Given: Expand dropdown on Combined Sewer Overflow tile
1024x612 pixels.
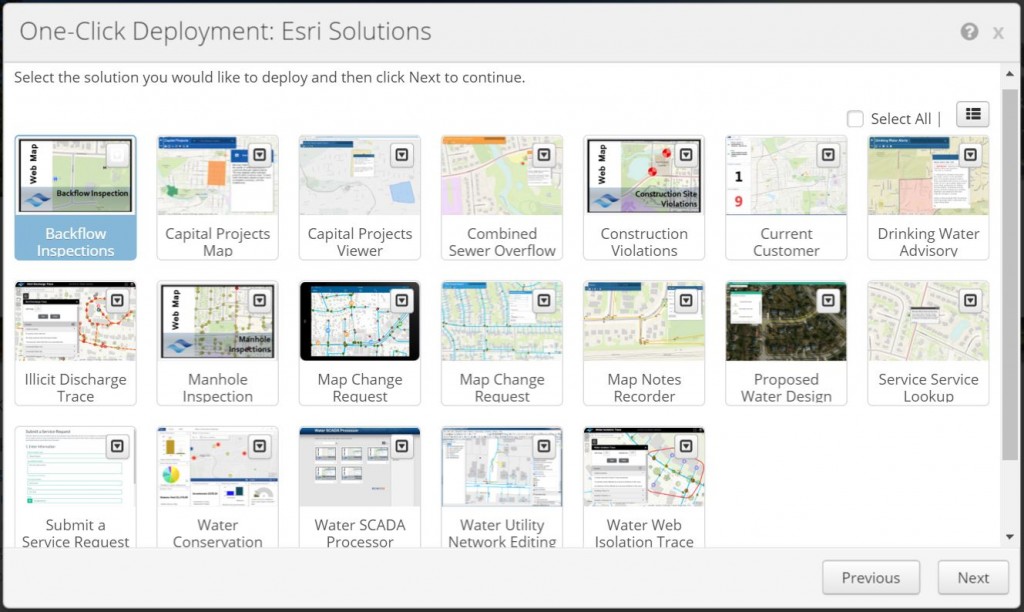Looking at the screenshot, I should tap(543, 155).
